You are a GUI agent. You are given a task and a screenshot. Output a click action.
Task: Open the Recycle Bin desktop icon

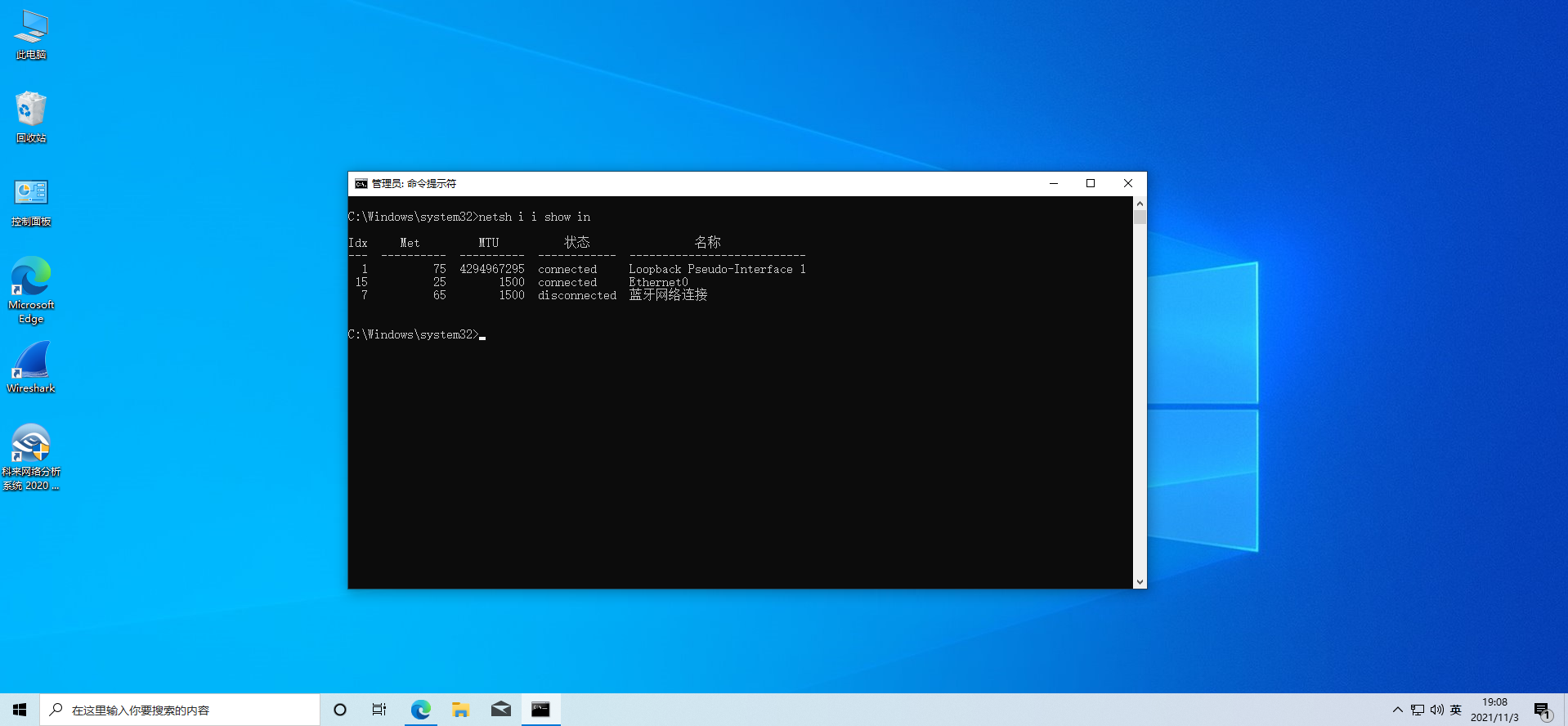click(31, 117)
